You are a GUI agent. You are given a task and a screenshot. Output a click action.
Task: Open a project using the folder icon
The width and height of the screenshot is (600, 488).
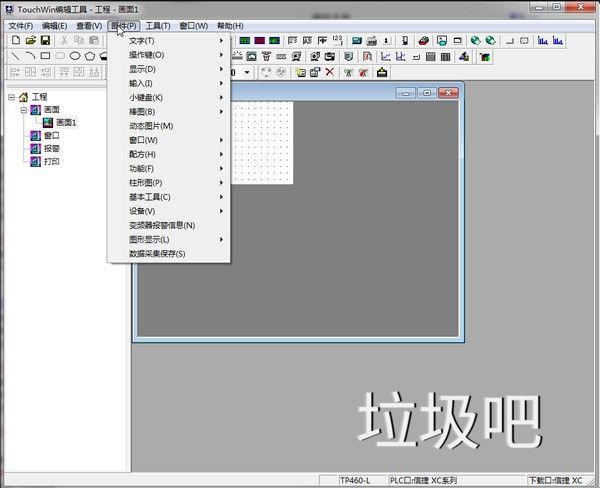tap(31, 40)
